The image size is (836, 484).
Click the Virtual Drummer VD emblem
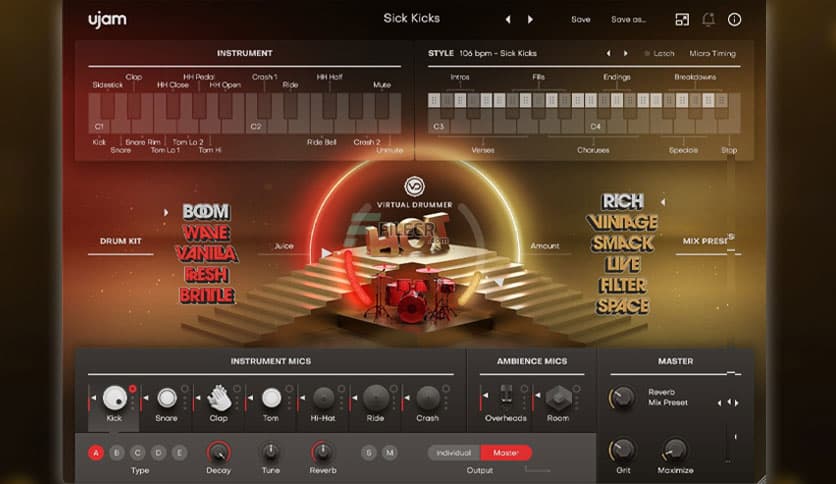(414, 187)
